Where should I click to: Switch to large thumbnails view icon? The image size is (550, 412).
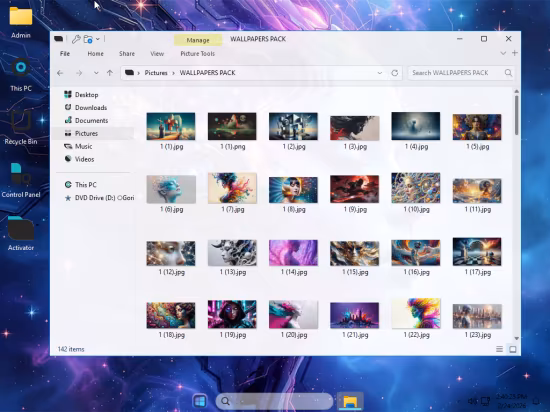click(x=512, y=349)
